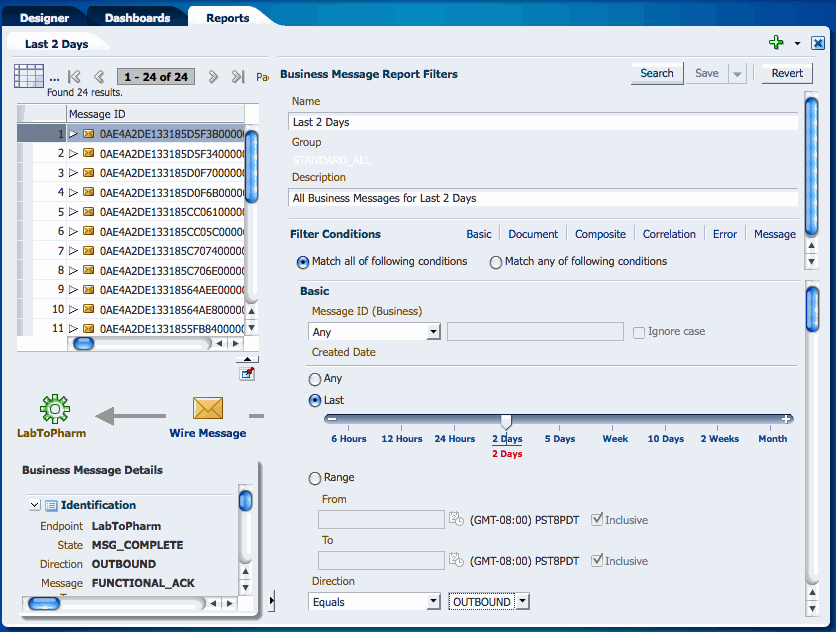Set slider to 5 Days label
Viewport: 836px width, 632px height.
560,438
